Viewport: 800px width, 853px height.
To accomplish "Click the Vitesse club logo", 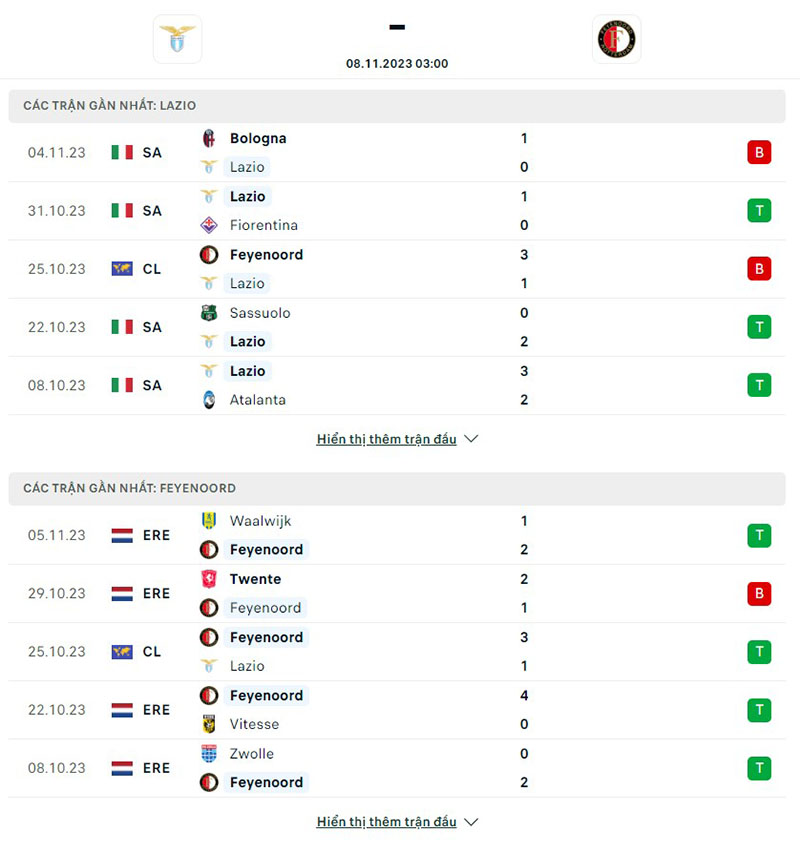I will [x=209, y=724].
